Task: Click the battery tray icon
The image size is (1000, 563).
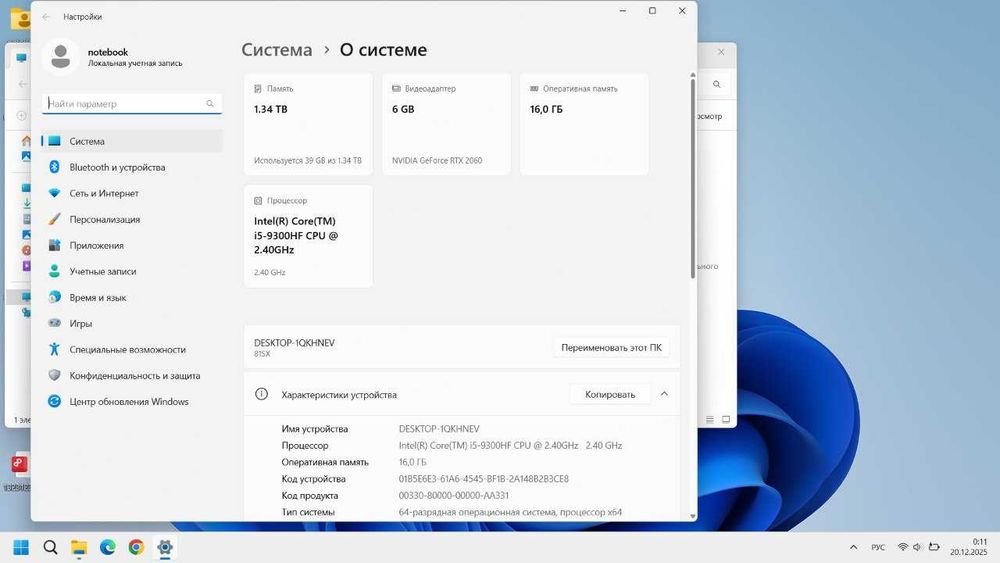Action: [934, 547]
